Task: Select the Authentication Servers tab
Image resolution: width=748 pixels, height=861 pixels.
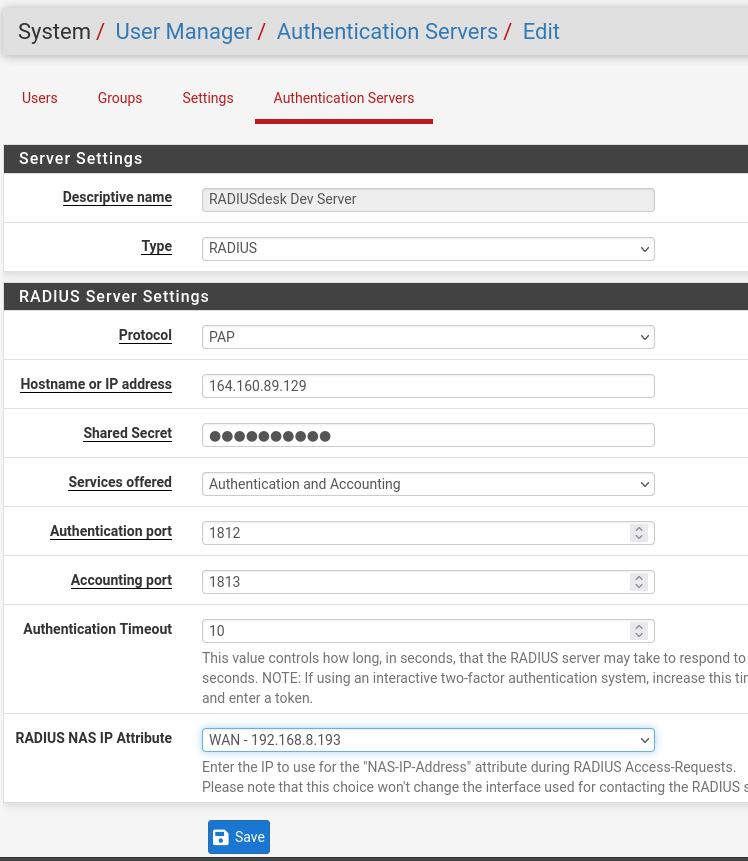Action: pos(343,98)
